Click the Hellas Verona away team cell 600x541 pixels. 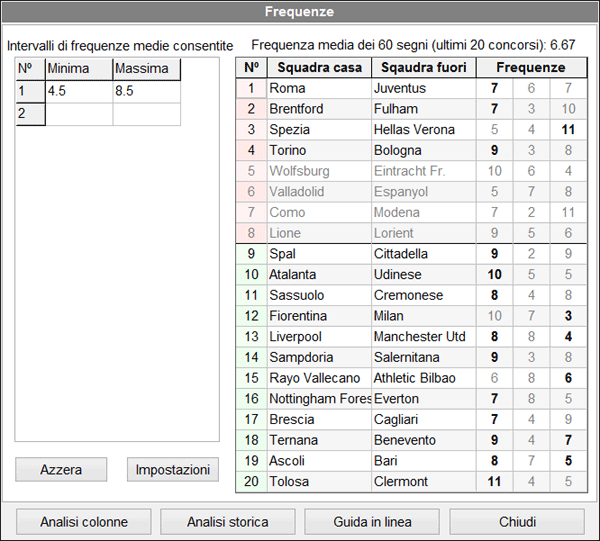coord(421,130)
